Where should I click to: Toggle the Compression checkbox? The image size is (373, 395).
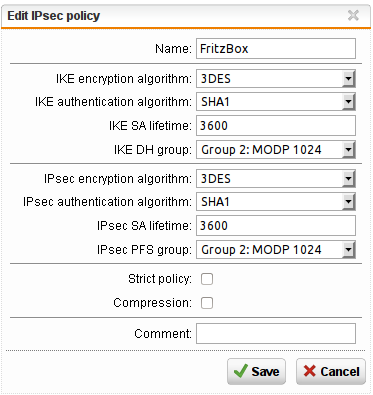click(x=207, y=303)
